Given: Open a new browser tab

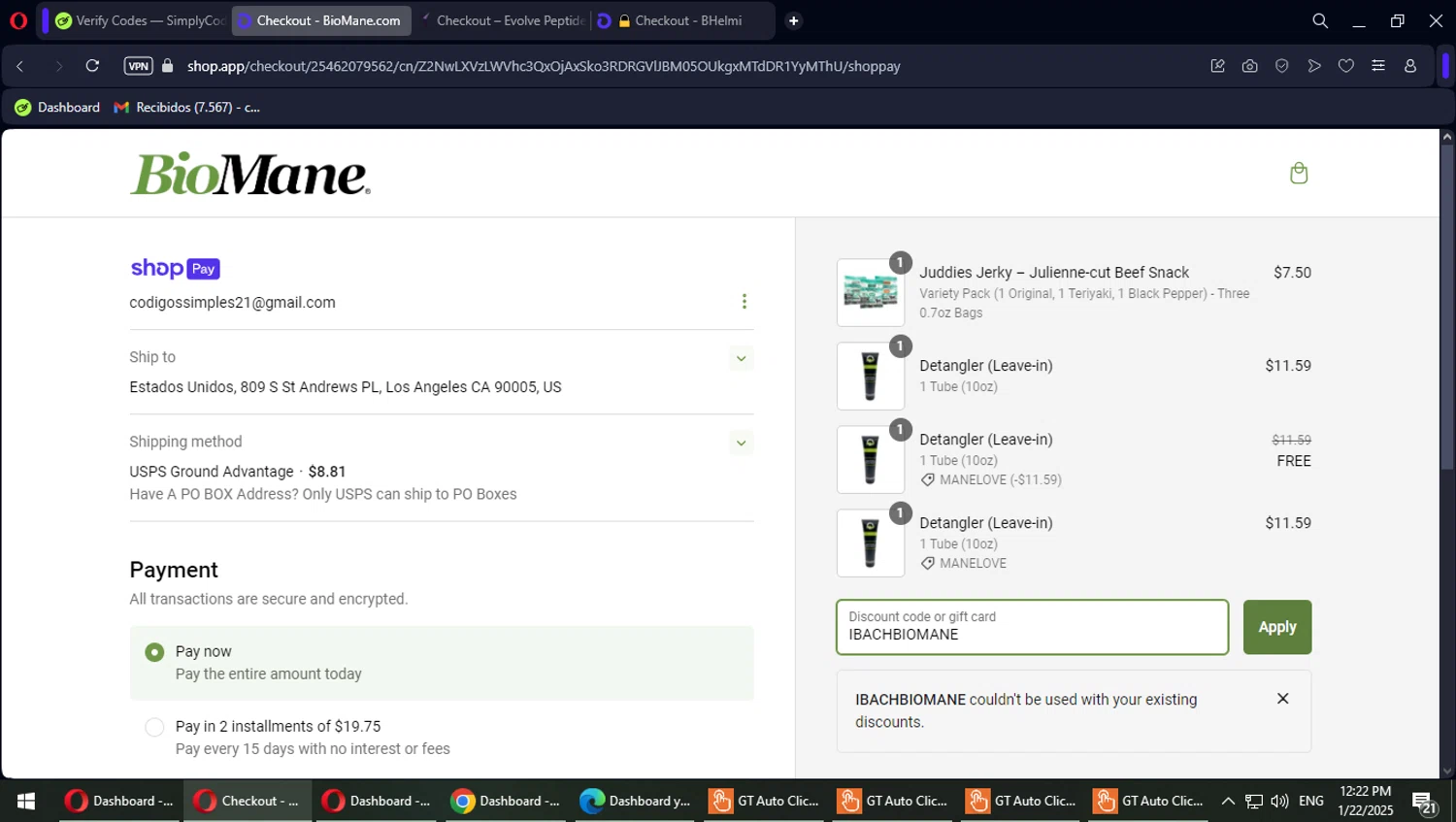Looking at the screenshot, I should [794, 20].
